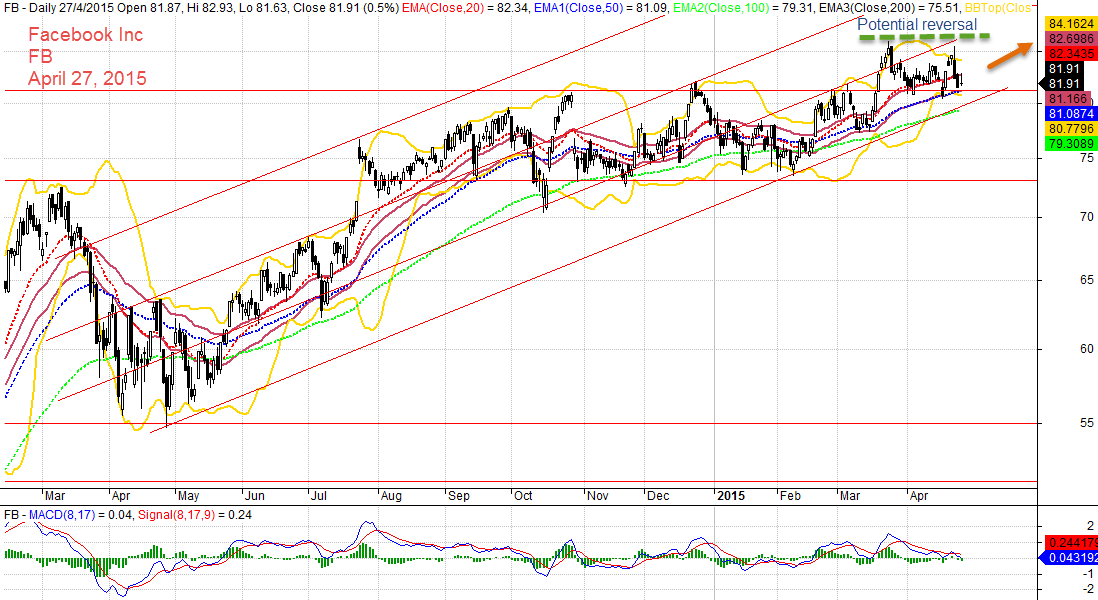Select the green 79.3089 price tag

click(1071, 144)
